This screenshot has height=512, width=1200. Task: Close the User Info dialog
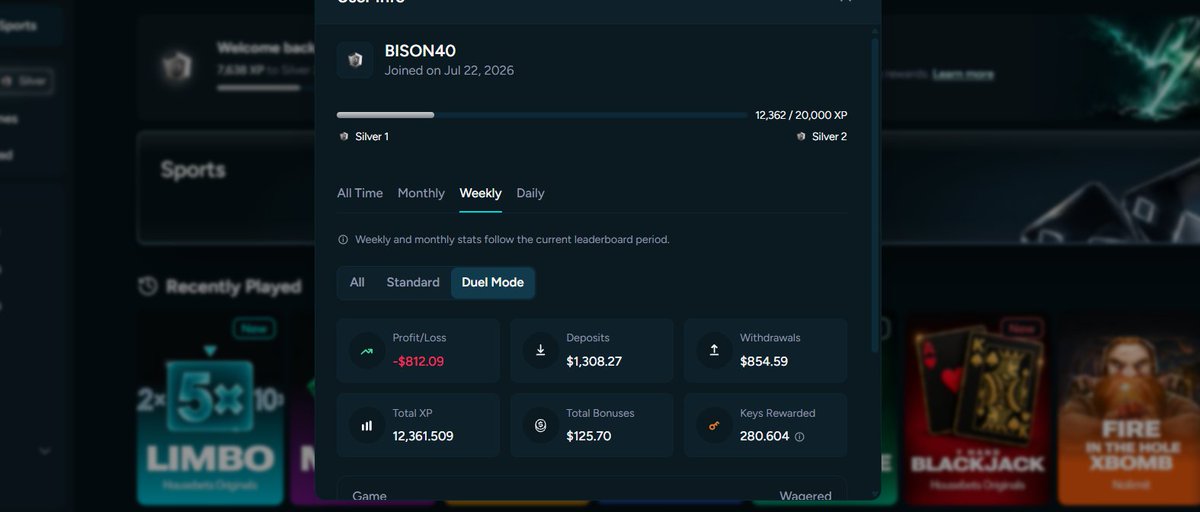(x=846, y=2)
